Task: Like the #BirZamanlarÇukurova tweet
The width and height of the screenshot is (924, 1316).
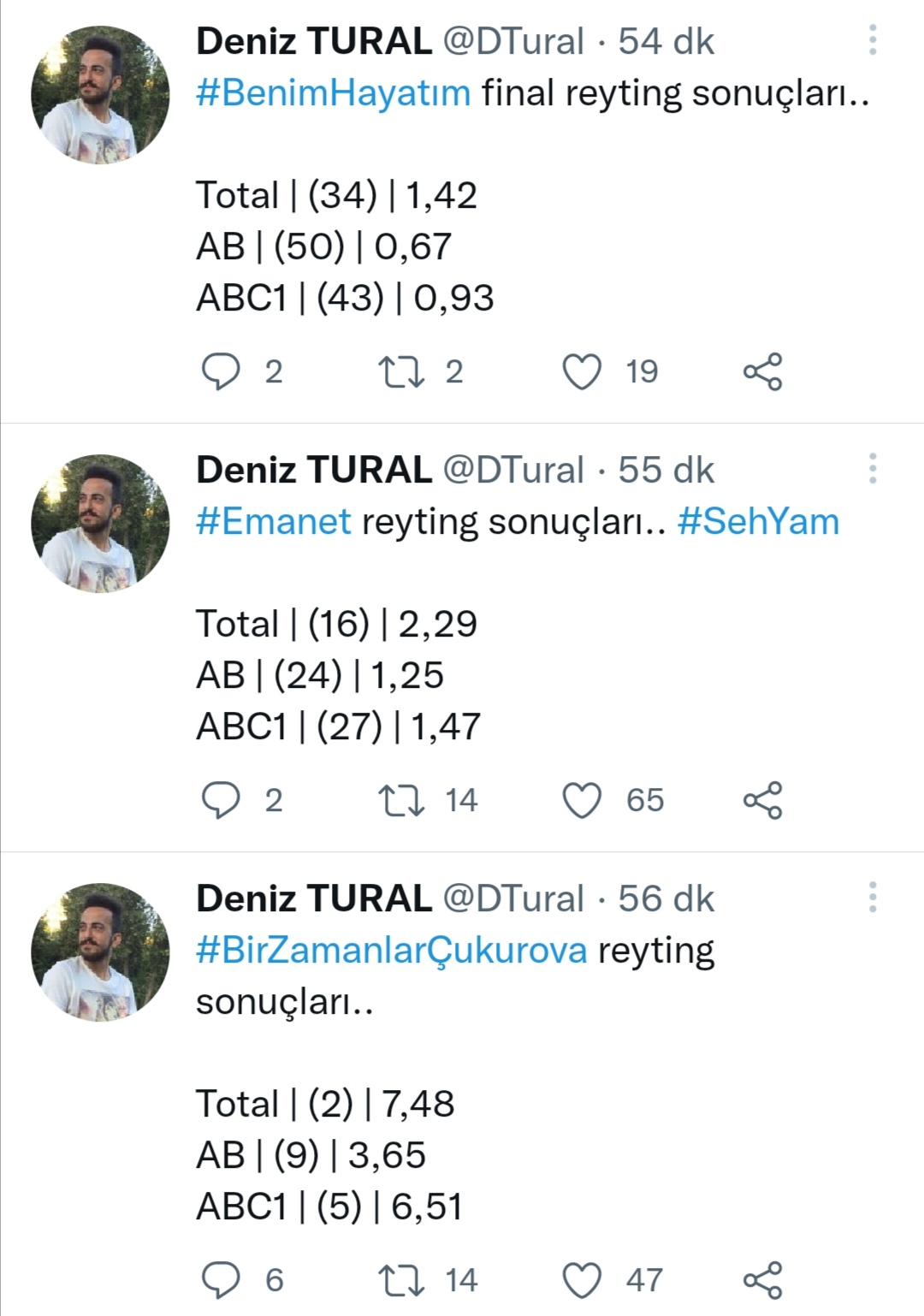Action: [x=582, y=1281]
